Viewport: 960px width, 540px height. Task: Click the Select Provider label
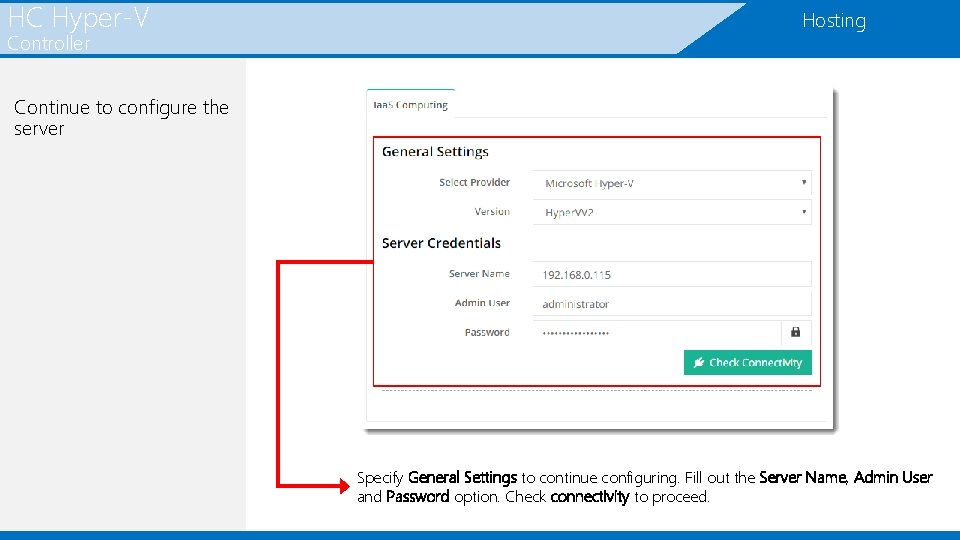[x=474, y=182]
